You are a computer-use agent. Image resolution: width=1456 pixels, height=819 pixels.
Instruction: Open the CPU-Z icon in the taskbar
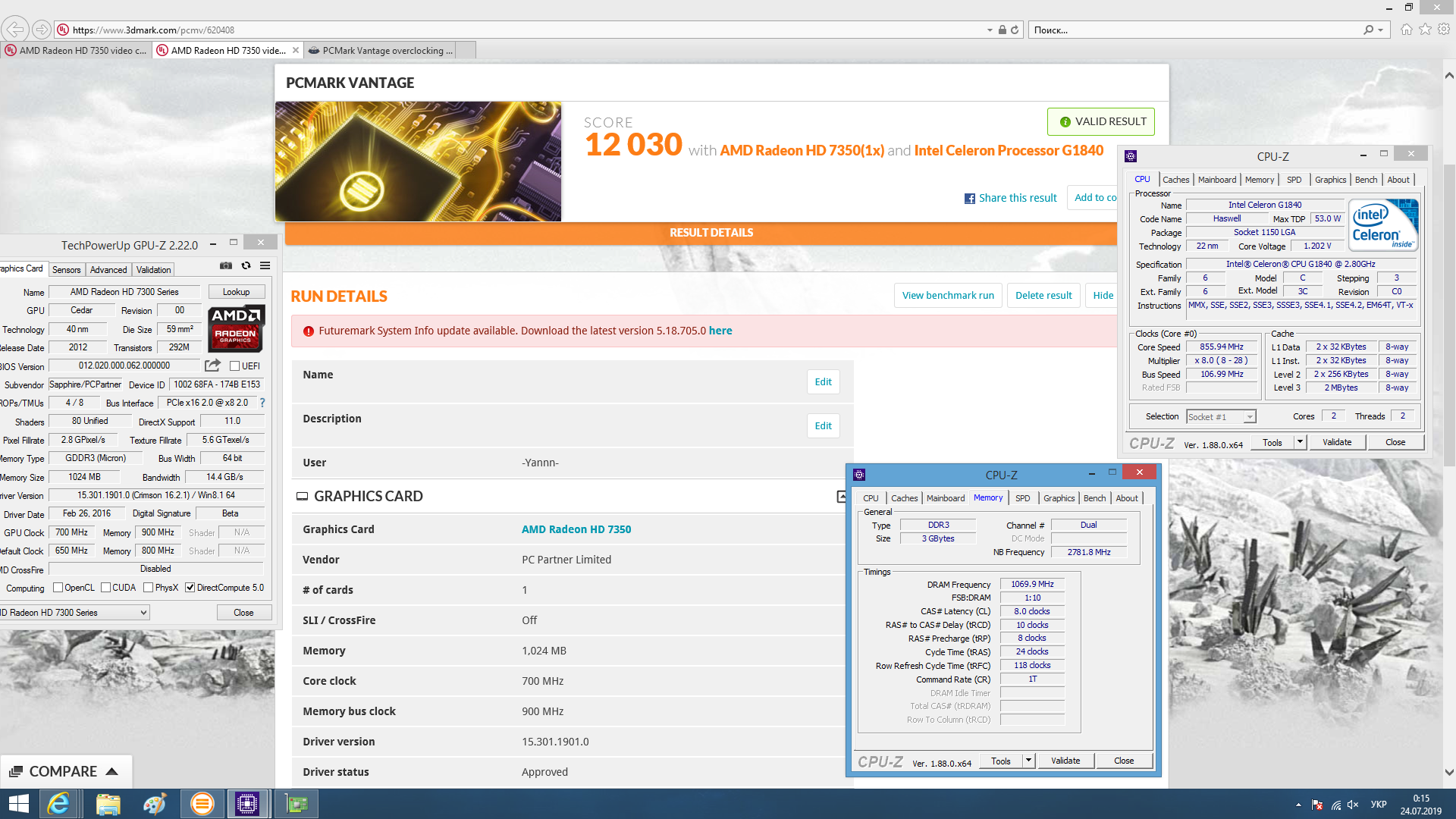pyautogui.click(x=247, y=804)
